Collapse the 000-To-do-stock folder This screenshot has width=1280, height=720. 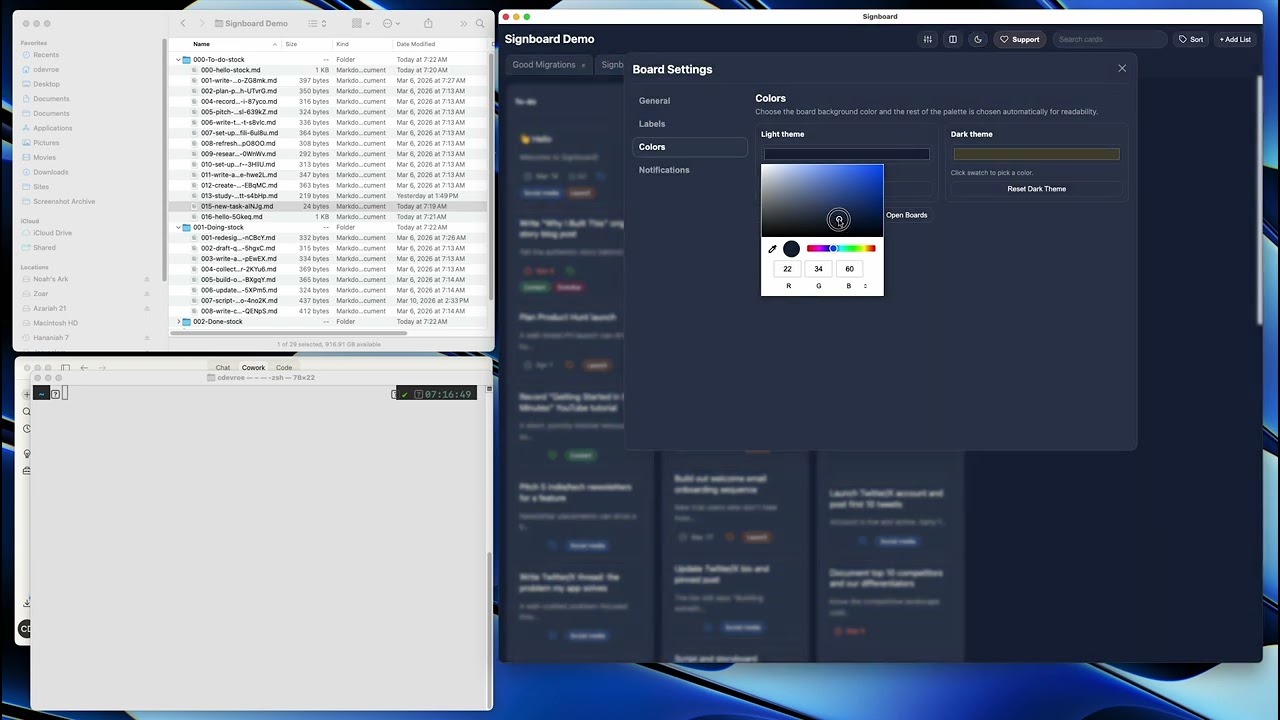(179, 60)
